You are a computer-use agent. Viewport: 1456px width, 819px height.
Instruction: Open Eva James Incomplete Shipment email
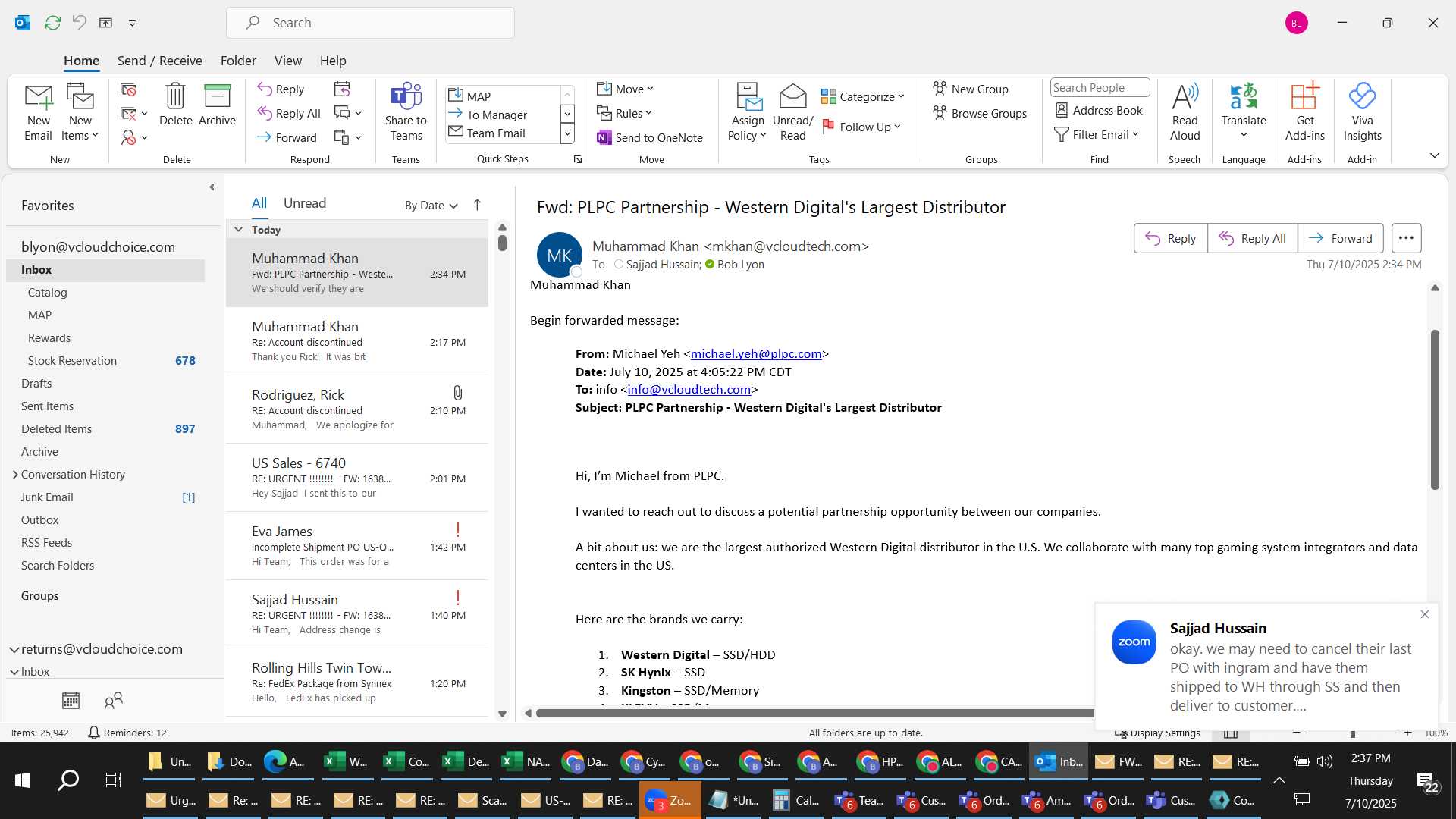(357, 546)
